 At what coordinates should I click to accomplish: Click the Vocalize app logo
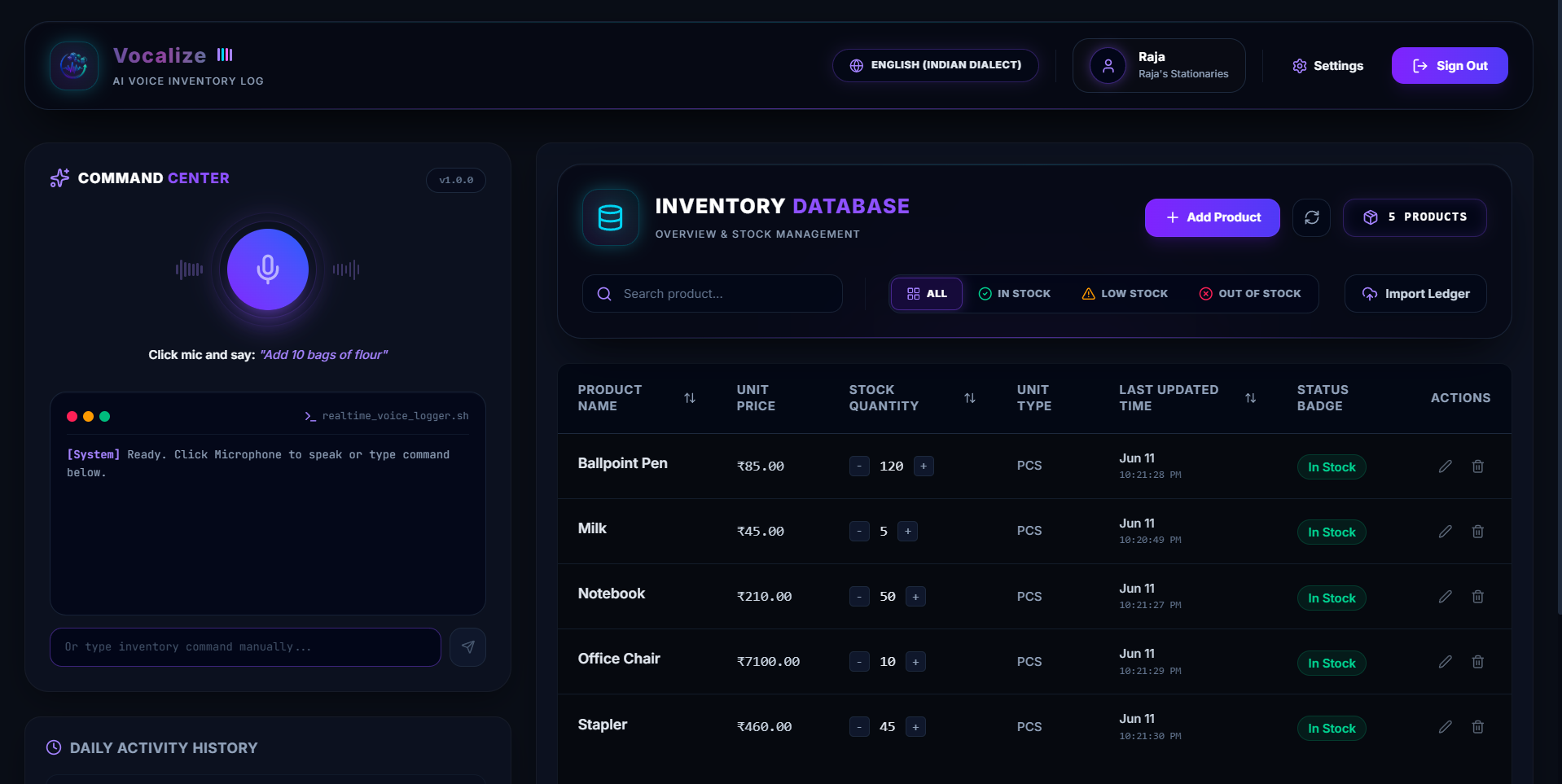[74, 65]
